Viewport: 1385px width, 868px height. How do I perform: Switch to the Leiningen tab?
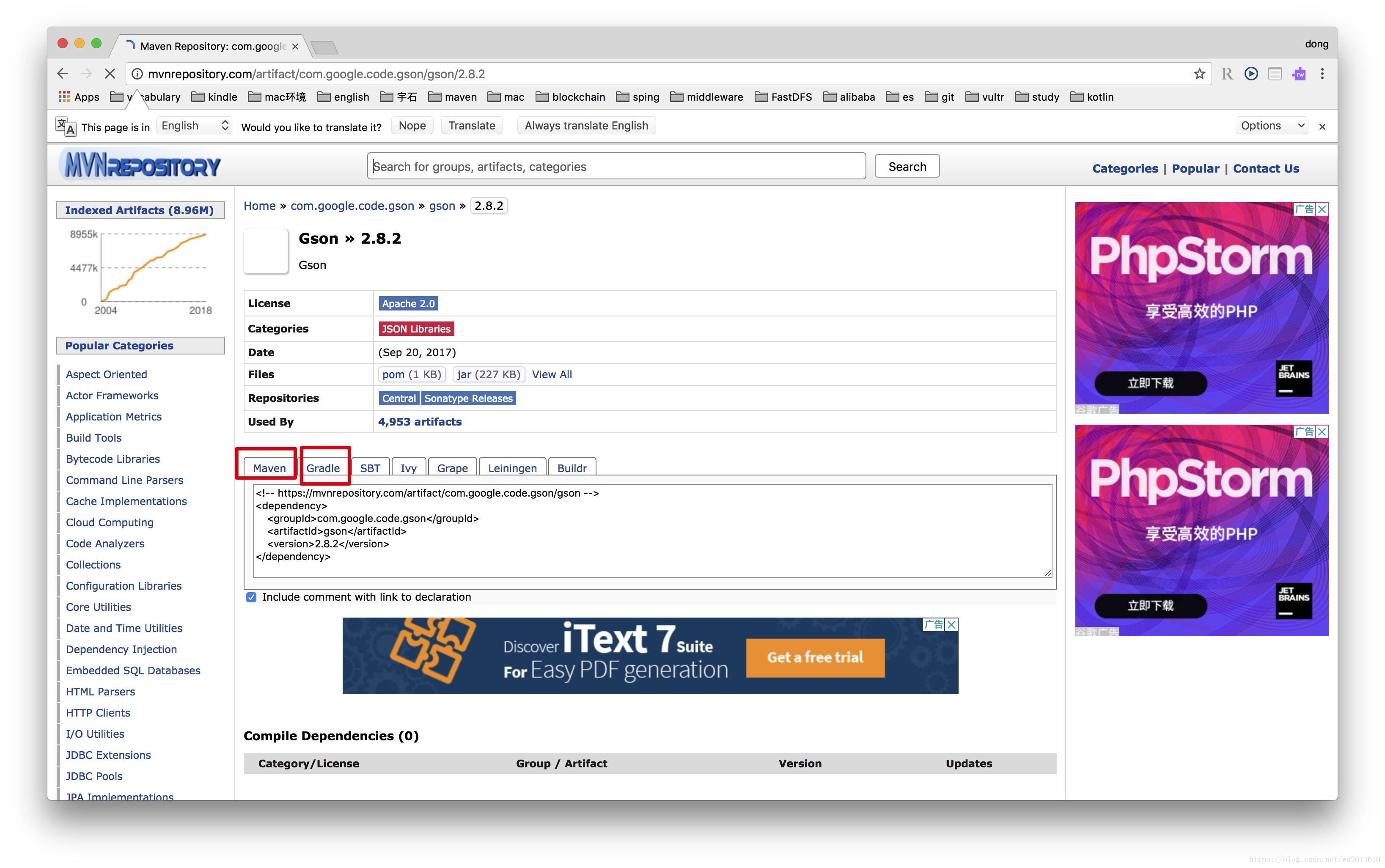(x=512, y=467)
